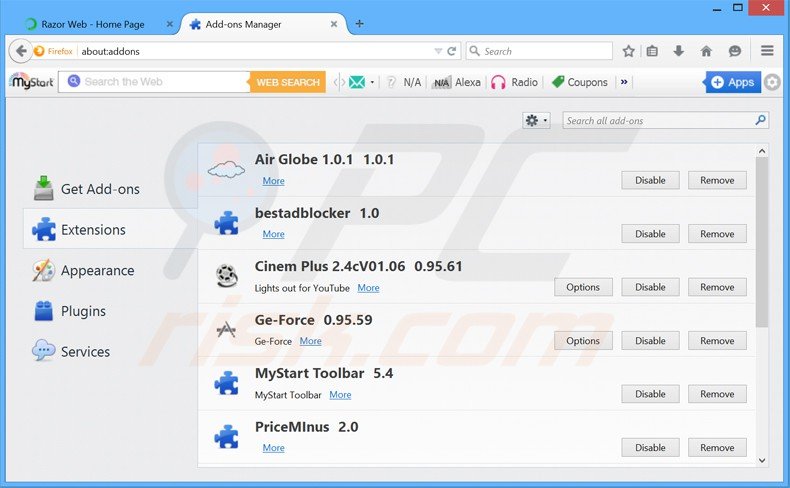The height and width of the screenshot is (488, 790).
Task: Go to home page with house icon
Action: pyautogui.click(x=706, y=51)
